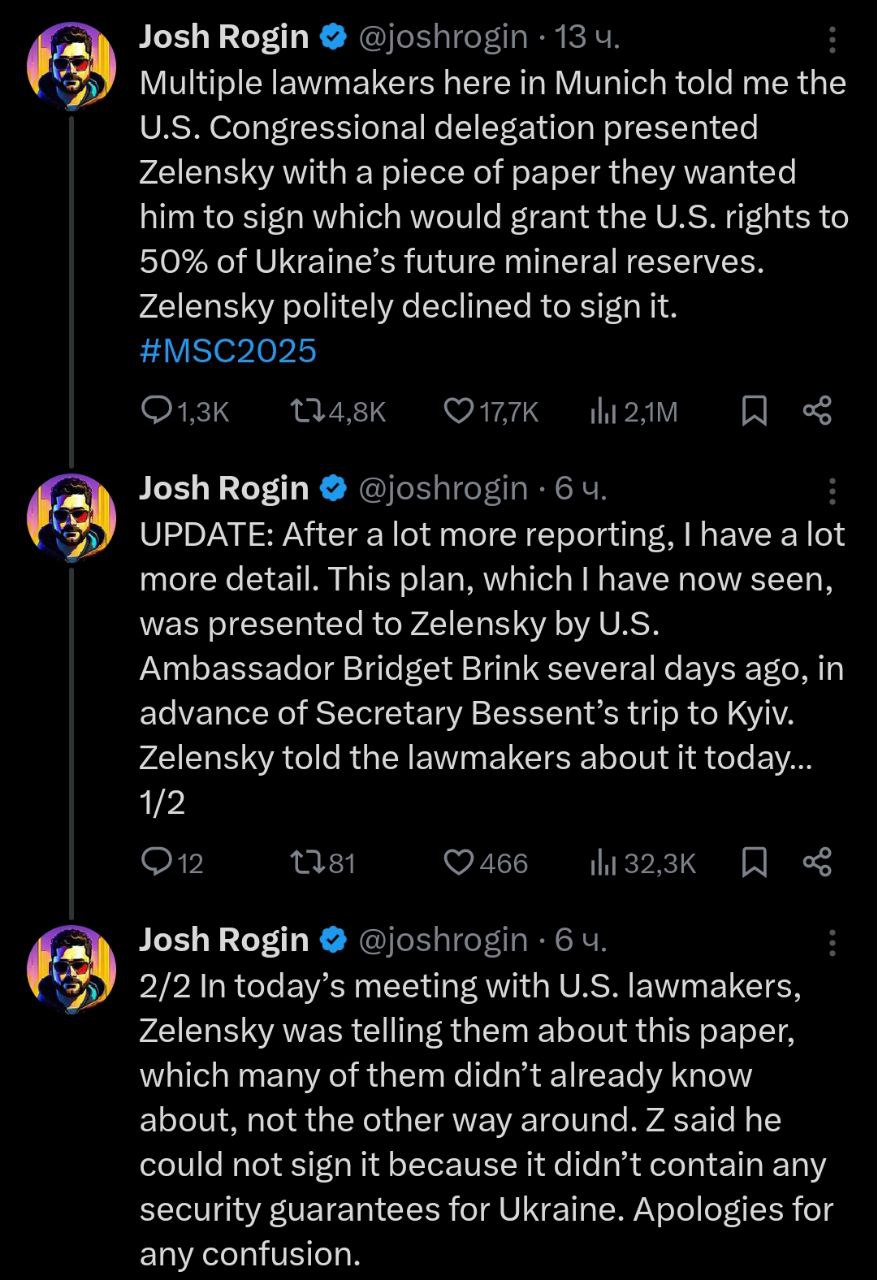Screen dimensions: 877x1280
Task: Open the 13 ч. timestamp of first tweet
Action: coord(588,37)
